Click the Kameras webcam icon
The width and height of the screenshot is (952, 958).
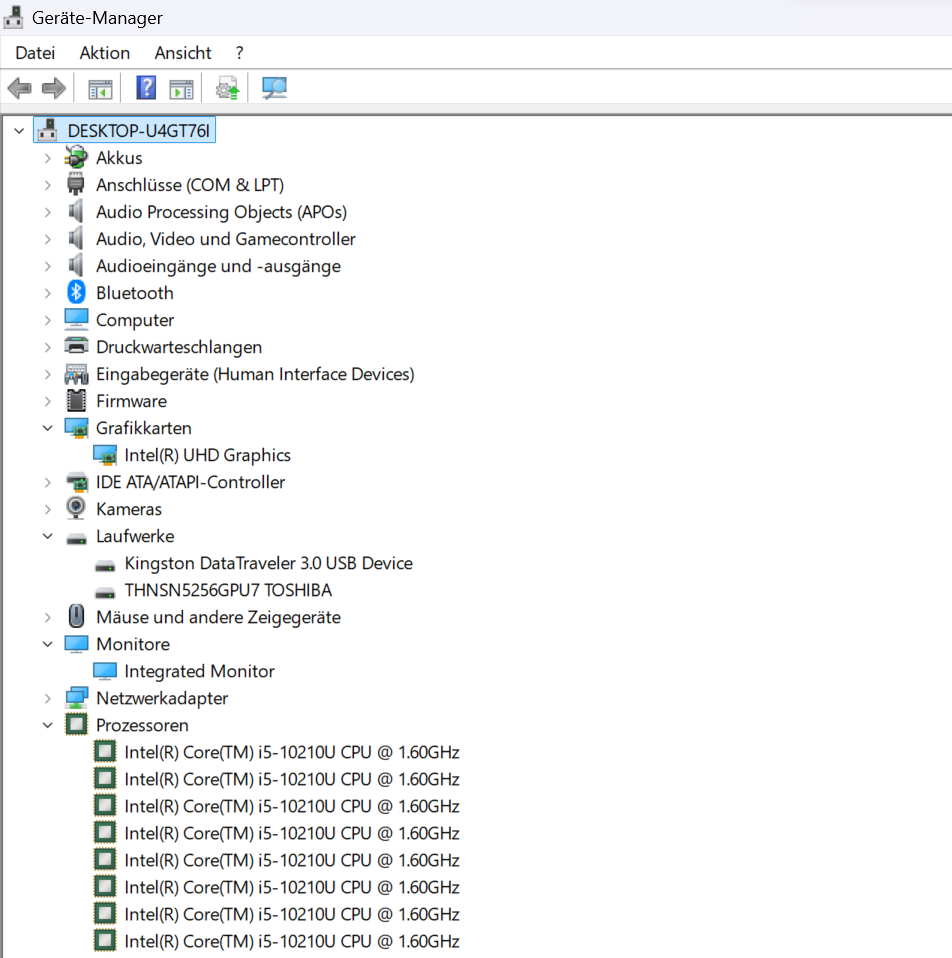tap(76, 508)
